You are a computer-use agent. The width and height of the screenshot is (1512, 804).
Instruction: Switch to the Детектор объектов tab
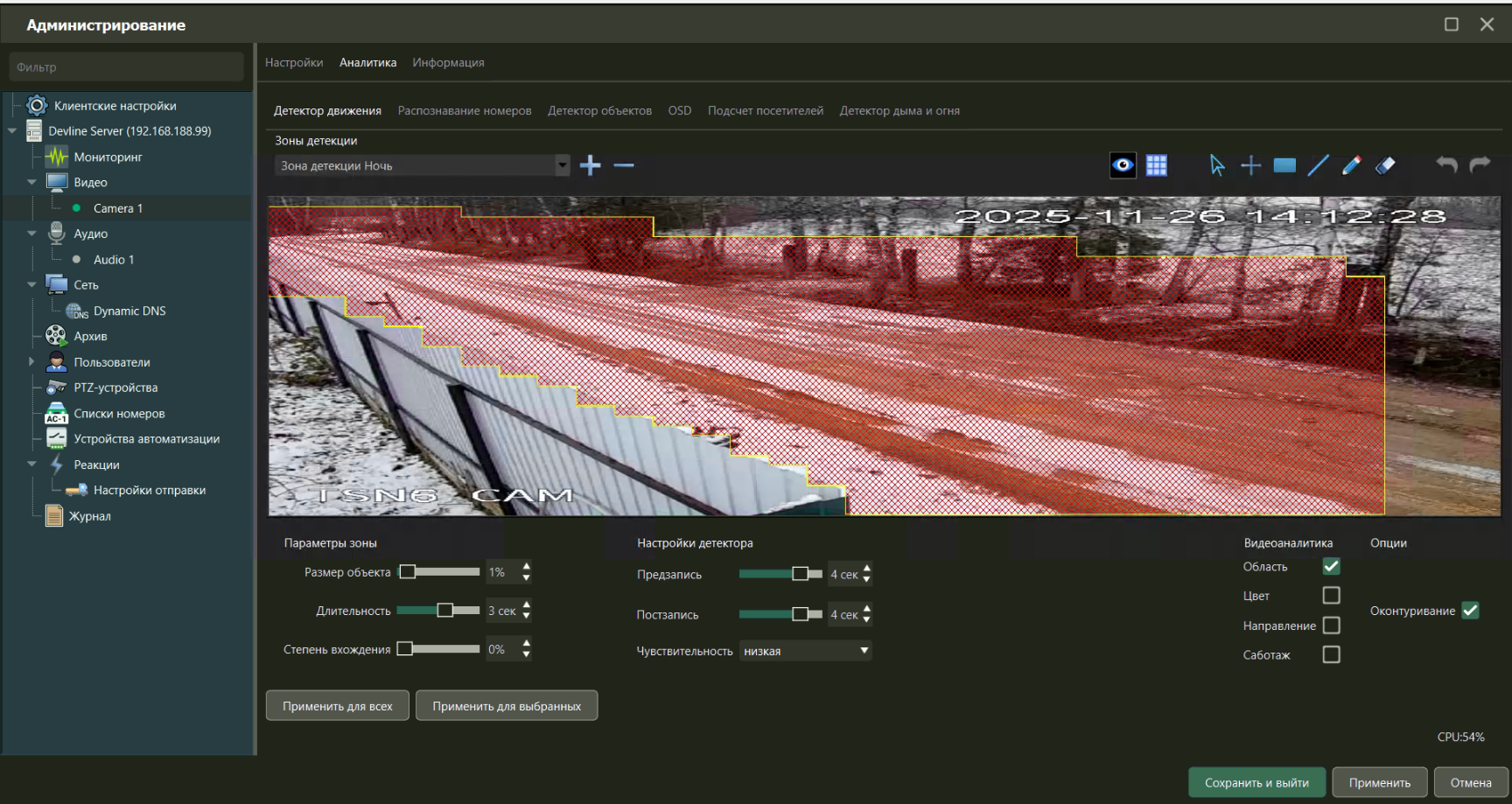599,111
